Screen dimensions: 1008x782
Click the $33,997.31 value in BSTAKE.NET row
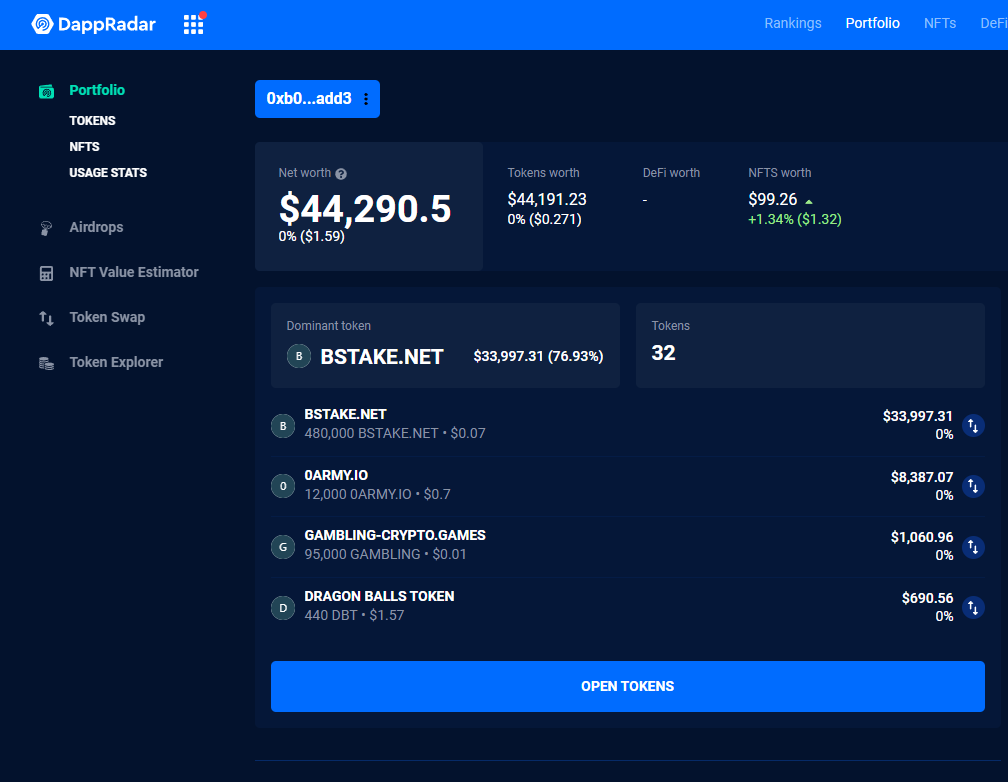pos(917,416)
